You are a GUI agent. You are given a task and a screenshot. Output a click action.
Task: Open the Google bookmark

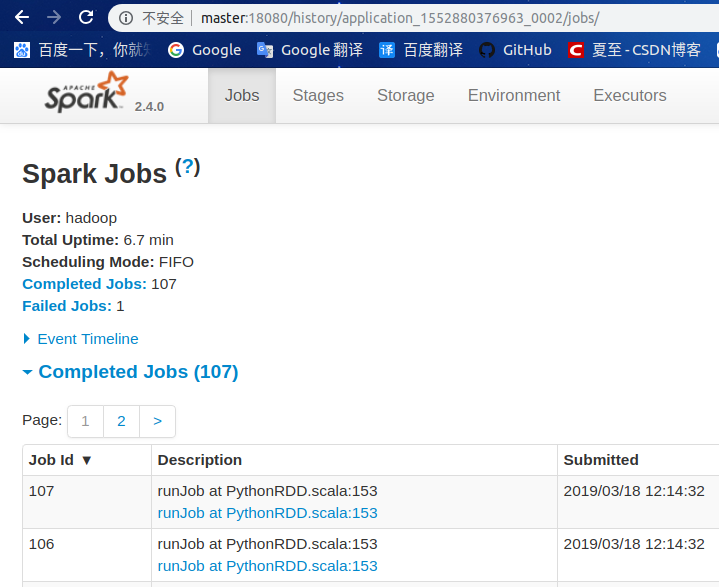[205, 50]
